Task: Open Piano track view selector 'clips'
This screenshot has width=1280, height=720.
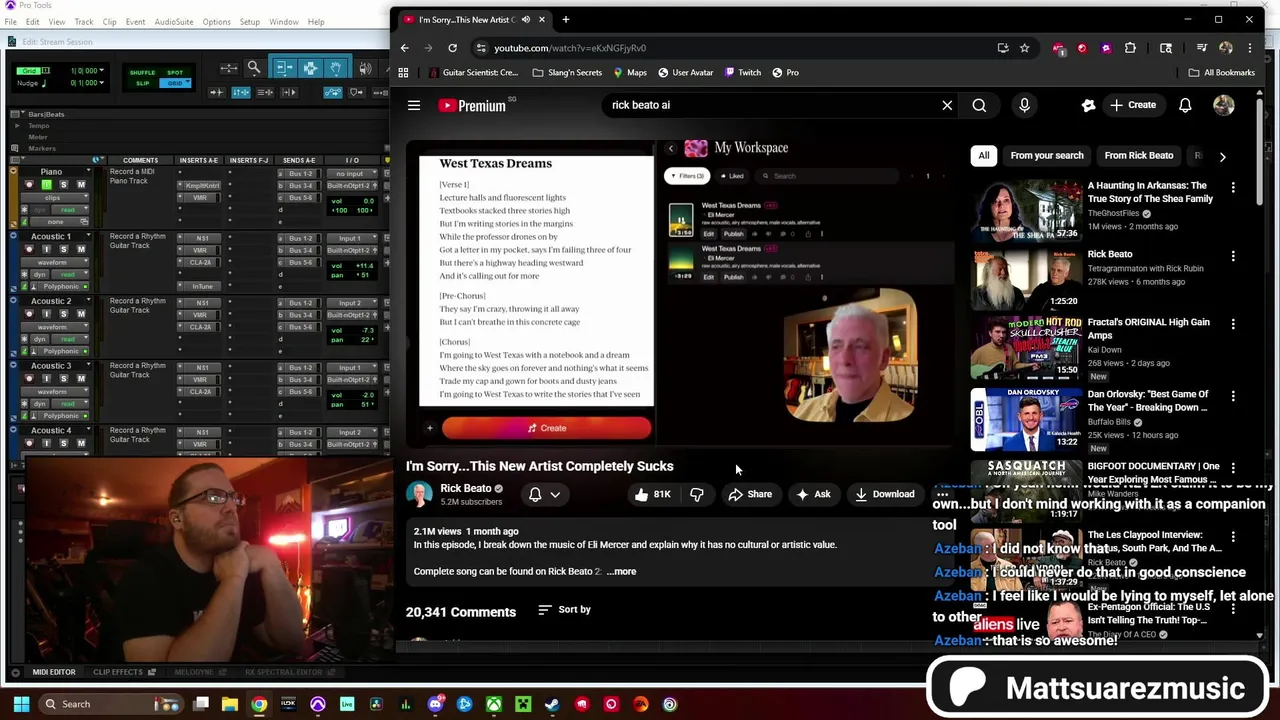Action: 54,198
